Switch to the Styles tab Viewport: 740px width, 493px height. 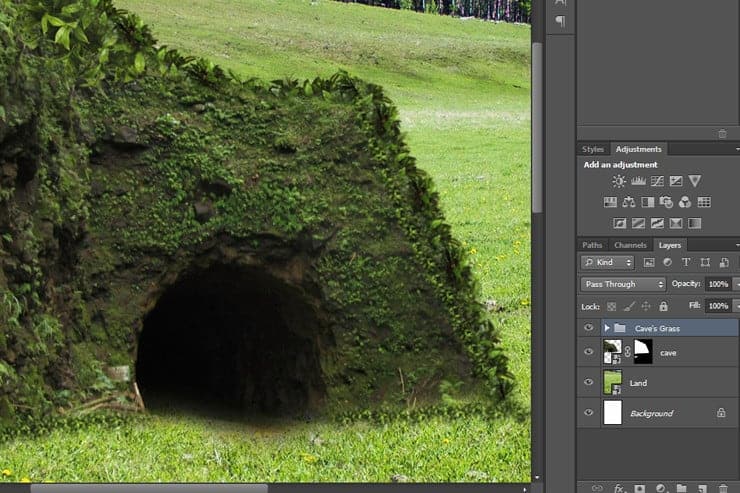tap(593, 149)
